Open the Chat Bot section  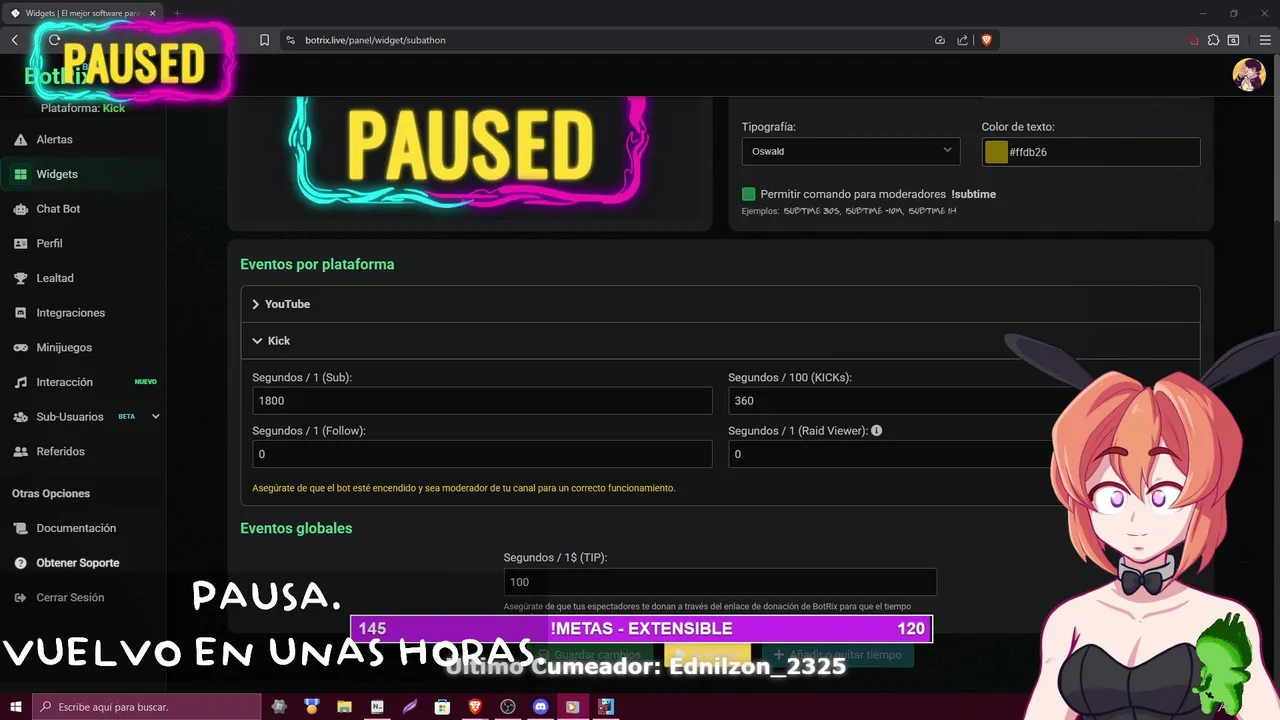coord(58,209)
